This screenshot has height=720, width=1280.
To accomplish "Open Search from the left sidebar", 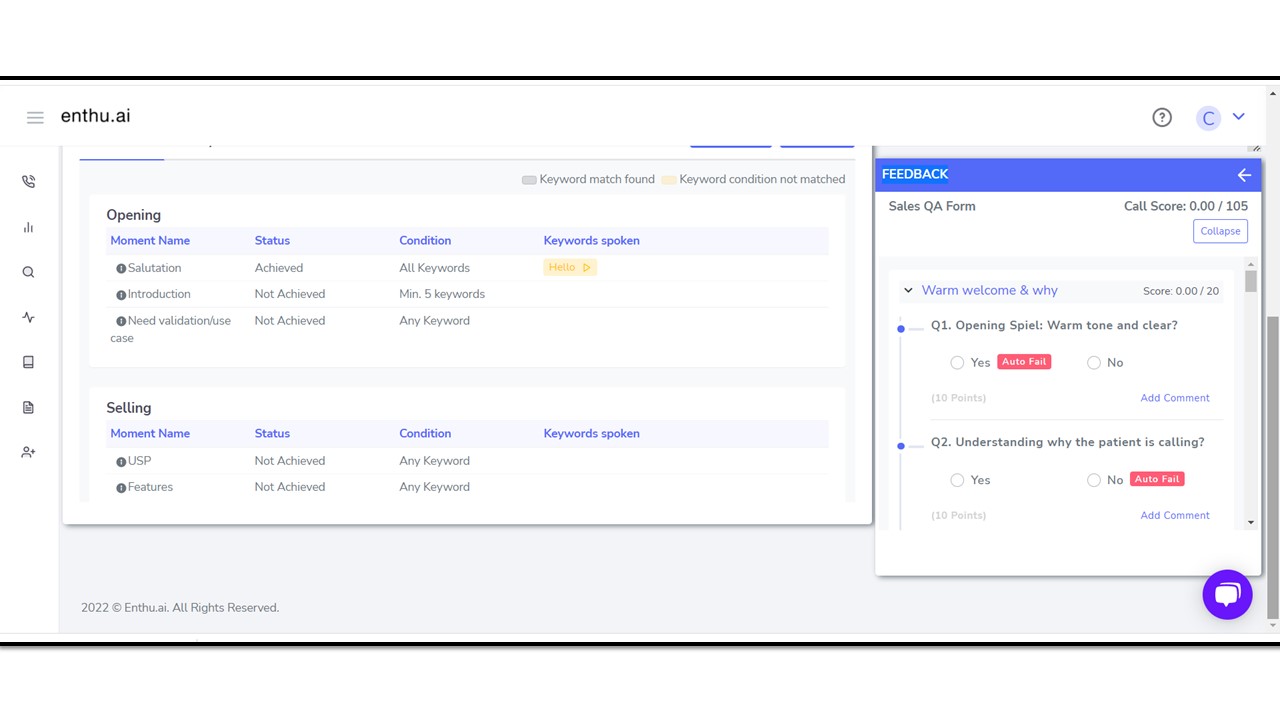I will [27, 271].
